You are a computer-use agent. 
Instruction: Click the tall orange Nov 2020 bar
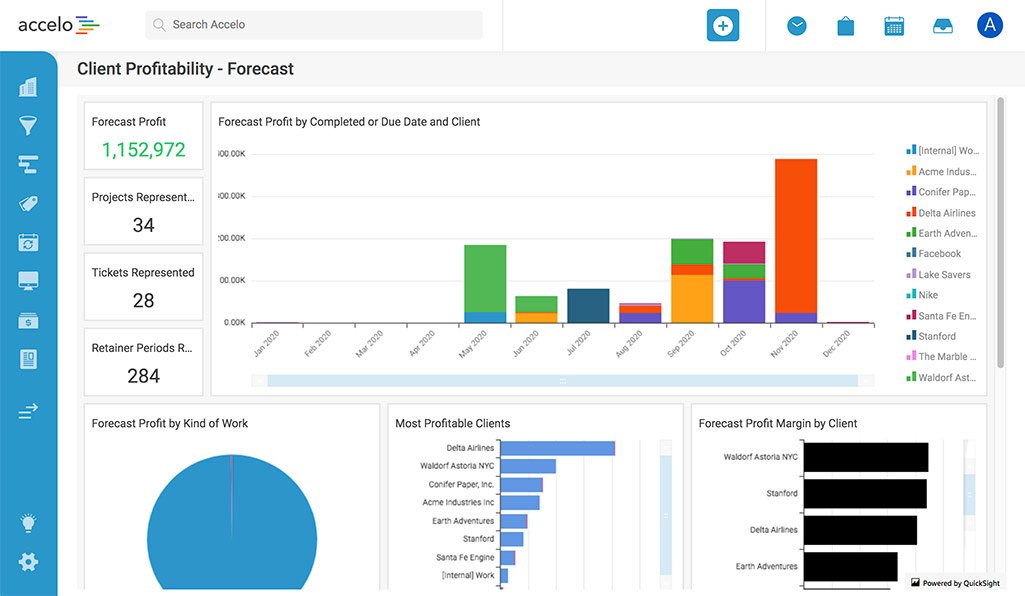[x=796, y=235]
